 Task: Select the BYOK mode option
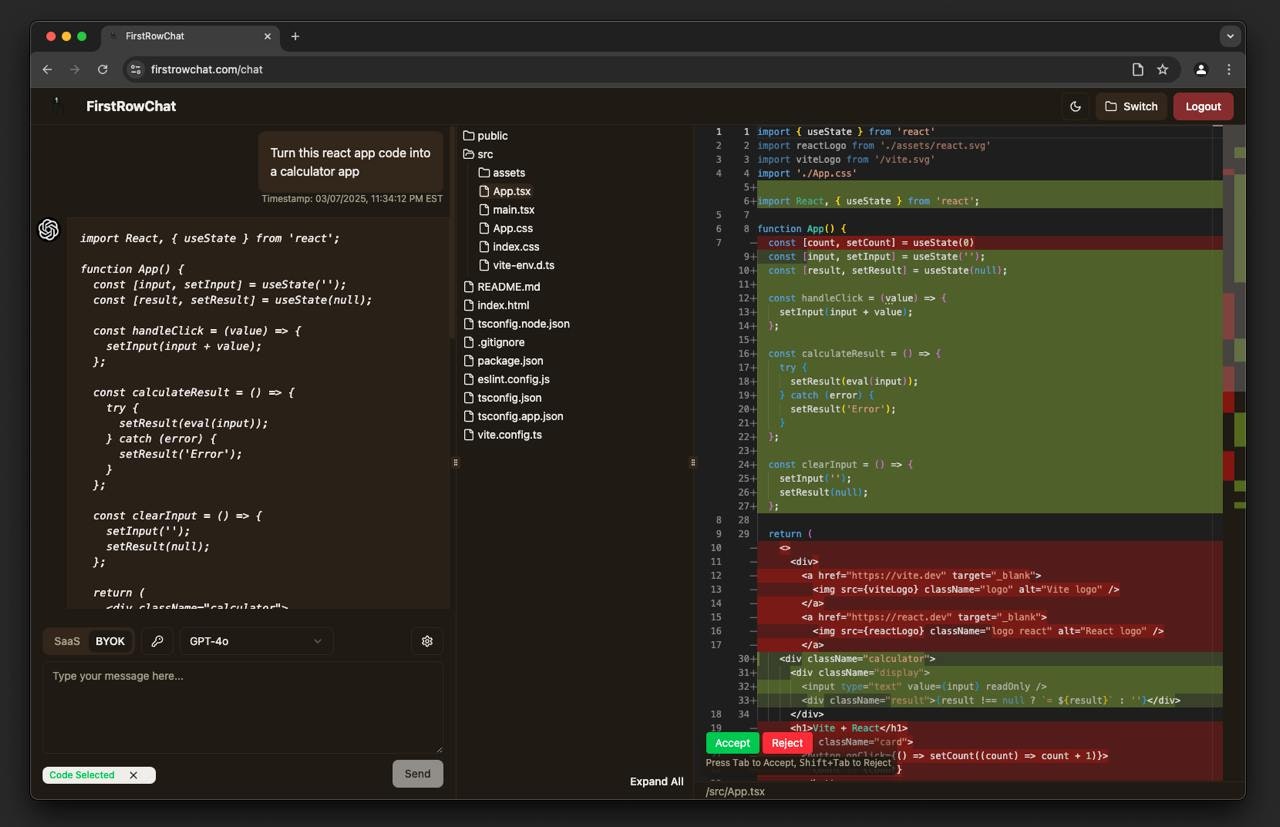[110, 641]
